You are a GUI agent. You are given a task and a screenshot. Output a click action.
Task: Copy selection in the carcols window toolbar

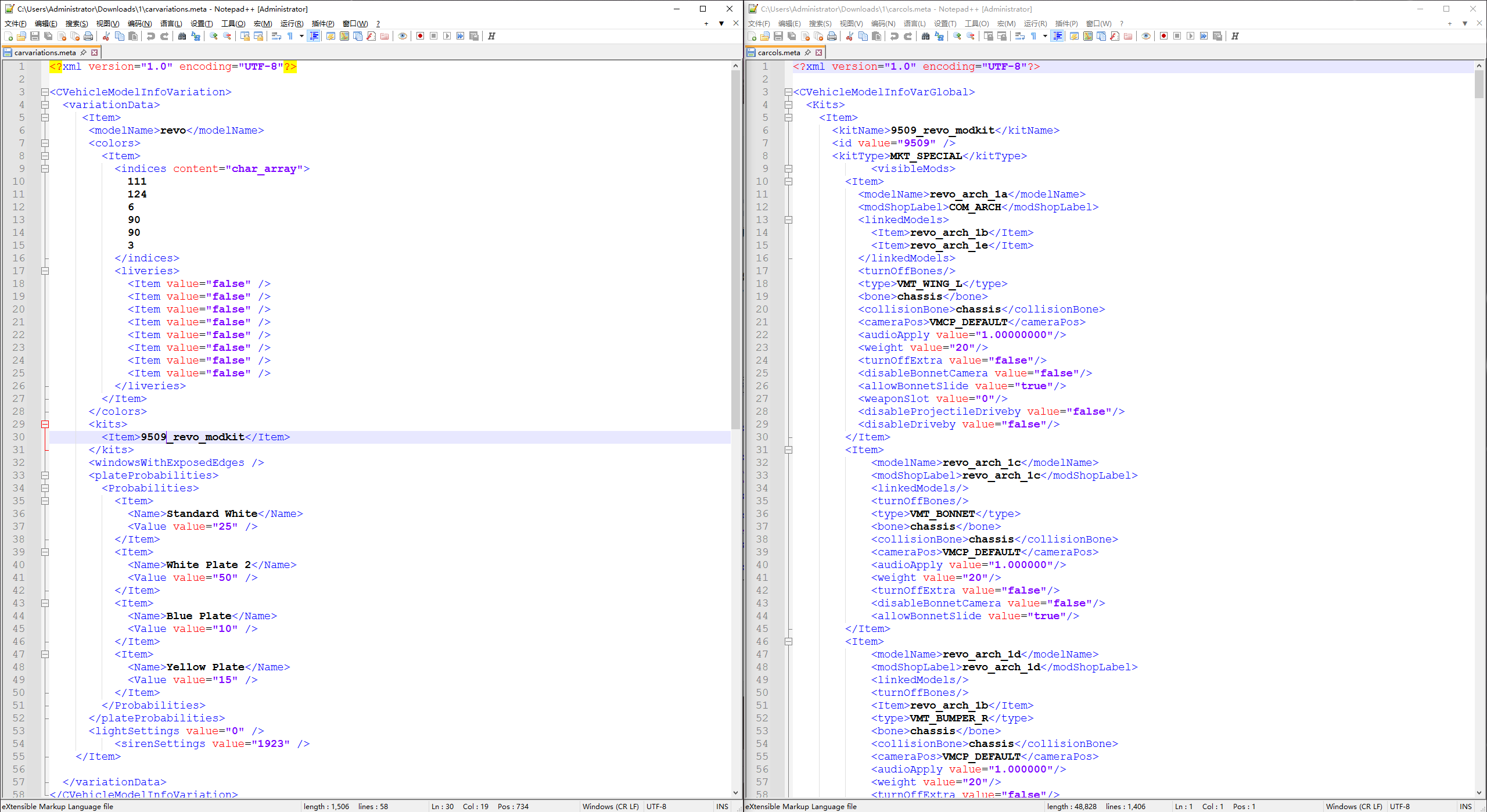click(x=863, y=36)
